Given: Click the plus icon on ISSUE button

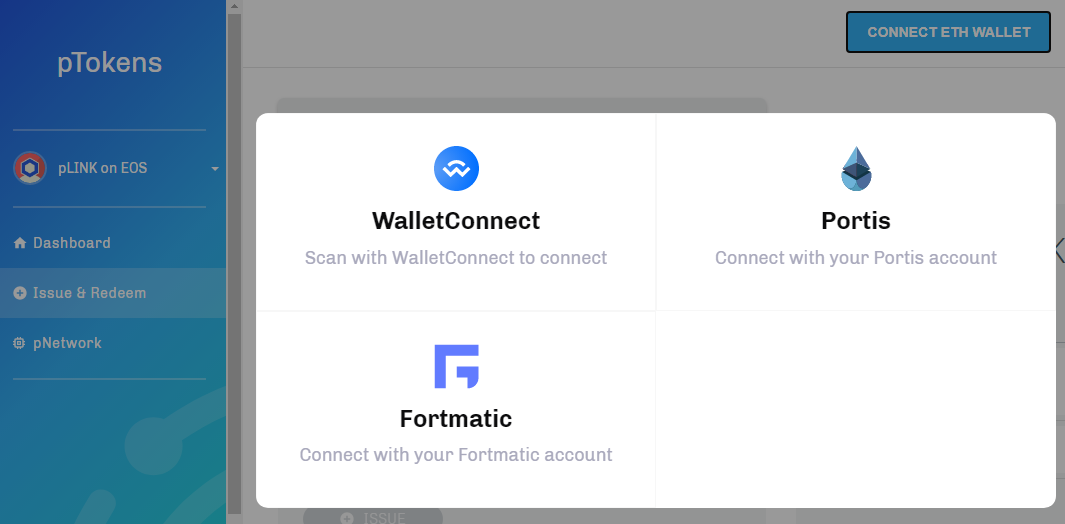Looking at the screenshot, I should (347, 519).
